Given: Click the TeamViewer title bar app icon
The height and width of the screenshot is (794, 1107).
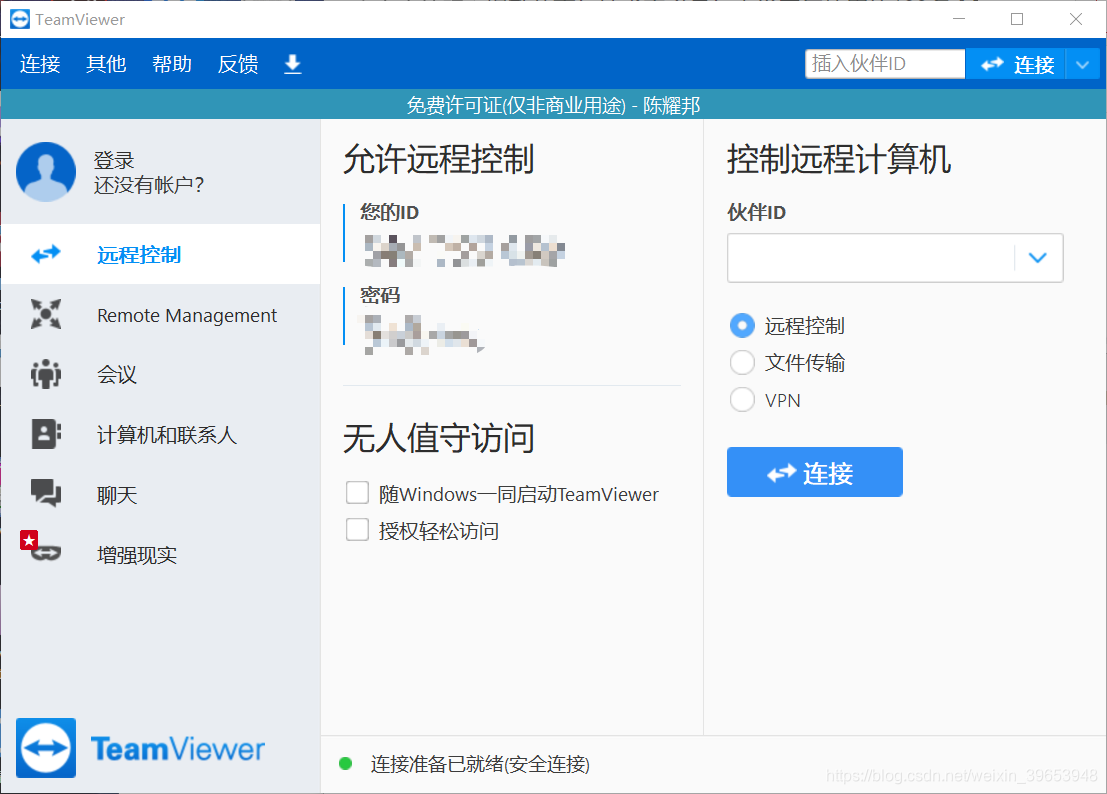Looking at the screenshot, I should [20, 19].
